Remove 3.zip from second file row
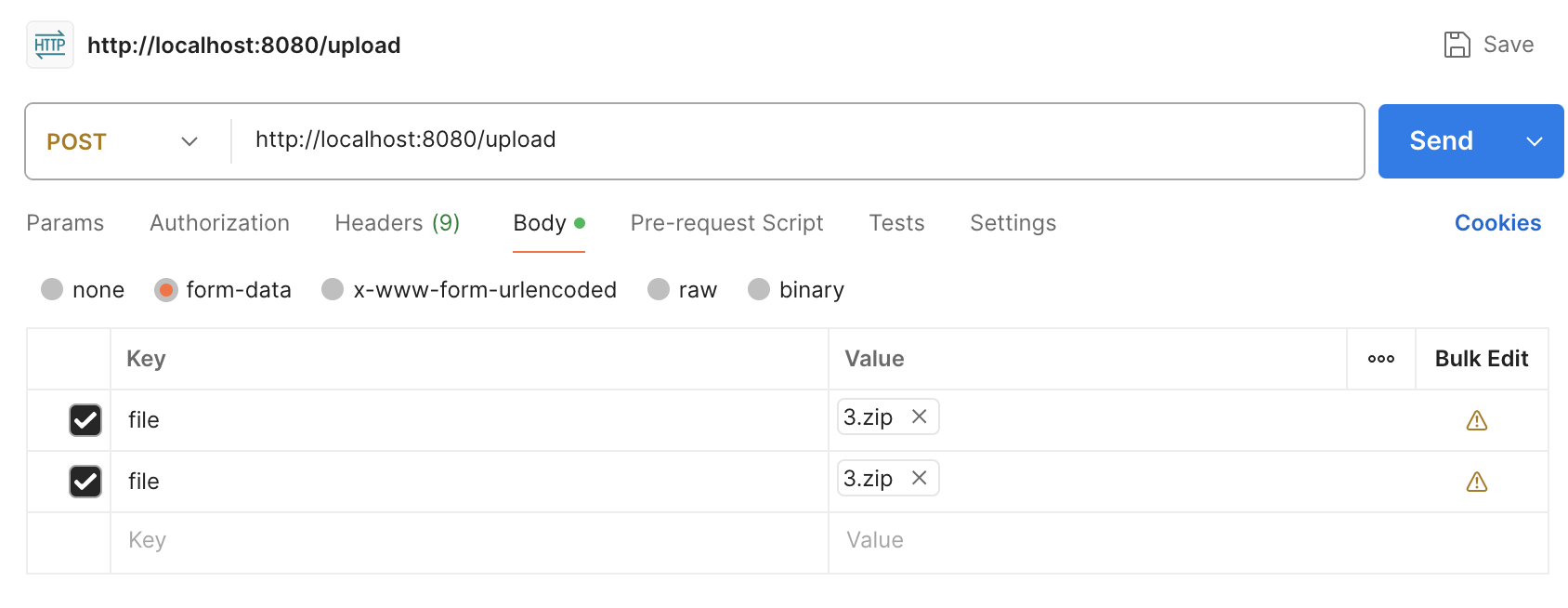1568x608 pixels. pos(919,478)
